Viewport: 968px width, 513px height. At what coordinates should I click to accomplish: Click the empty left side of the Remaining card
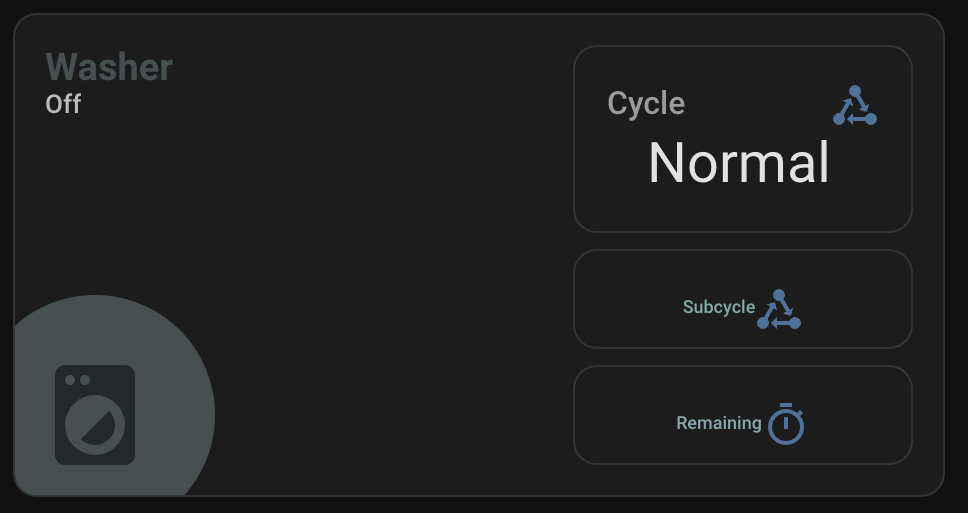coord(620,416)
